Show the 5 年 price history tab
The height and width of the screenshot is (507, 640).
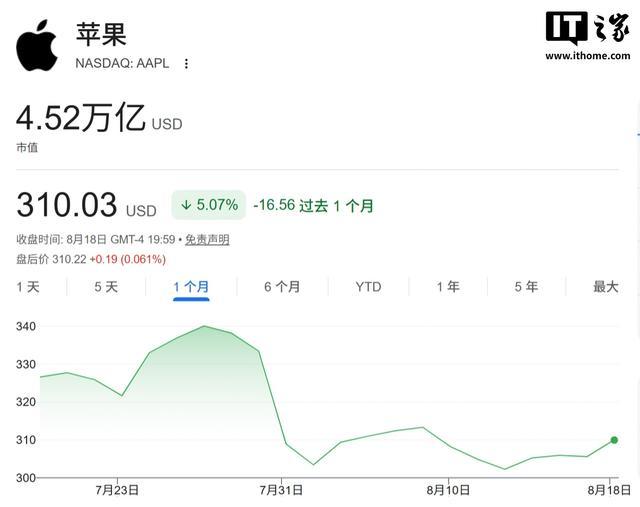[x=526, y=287]
